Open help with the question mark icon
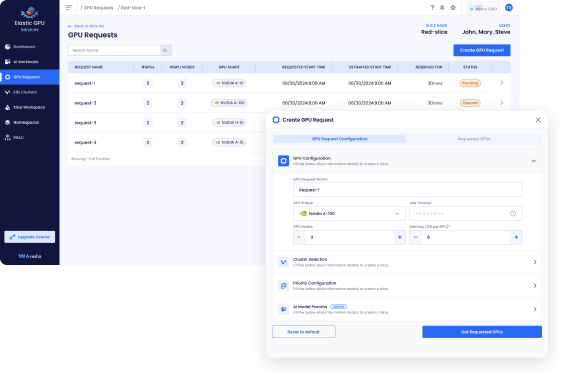This screenshot has height=381, width=567. (x=432, y=8)
